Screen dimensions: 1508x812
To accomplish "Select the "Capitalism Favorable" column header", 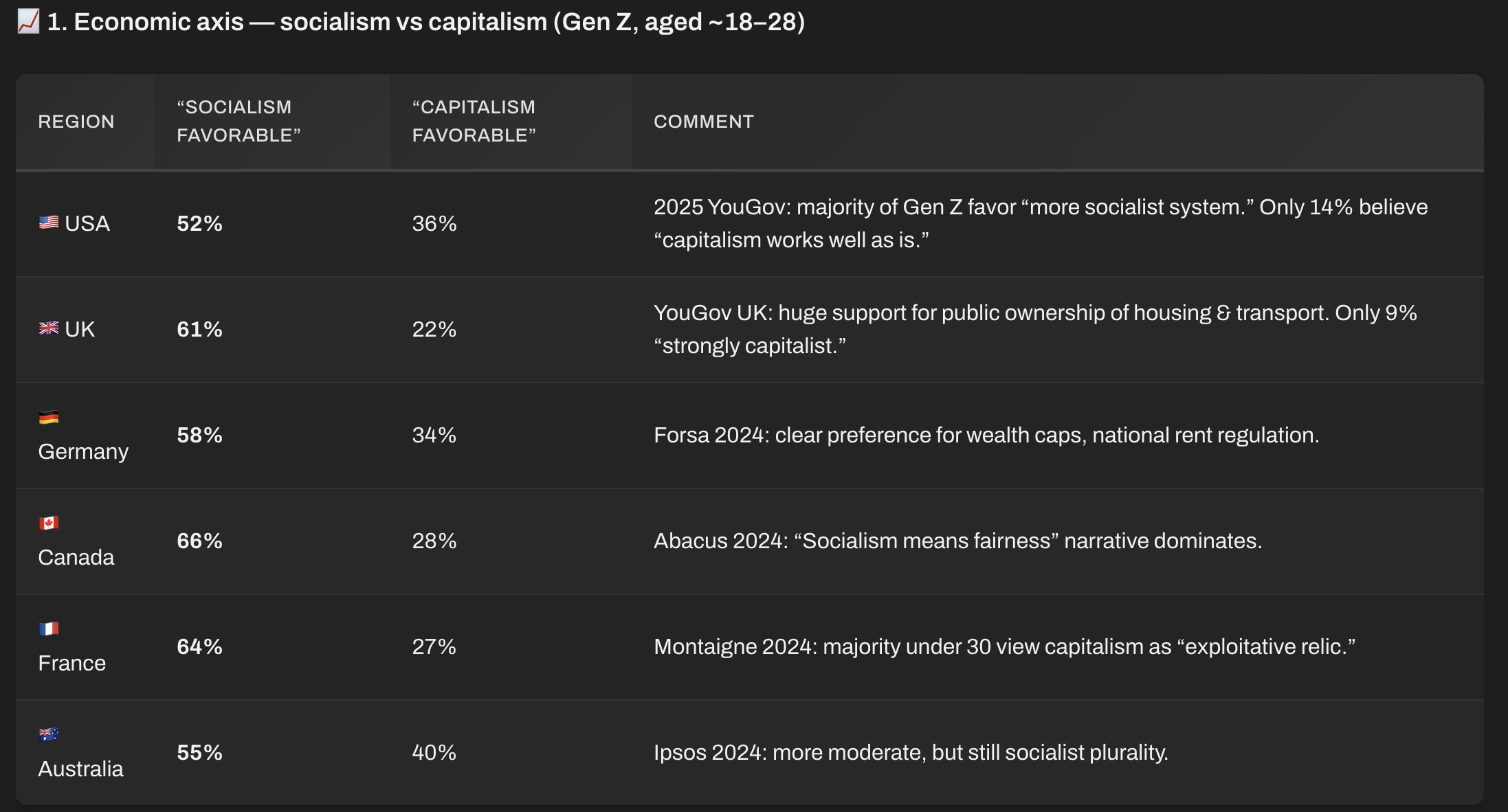I will (x=474, y=122).
